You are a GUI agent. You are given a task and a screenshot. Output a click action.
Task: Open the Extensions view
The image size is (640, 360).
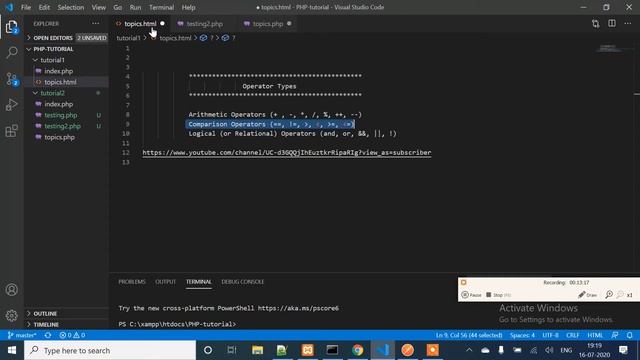click(11, 131)
